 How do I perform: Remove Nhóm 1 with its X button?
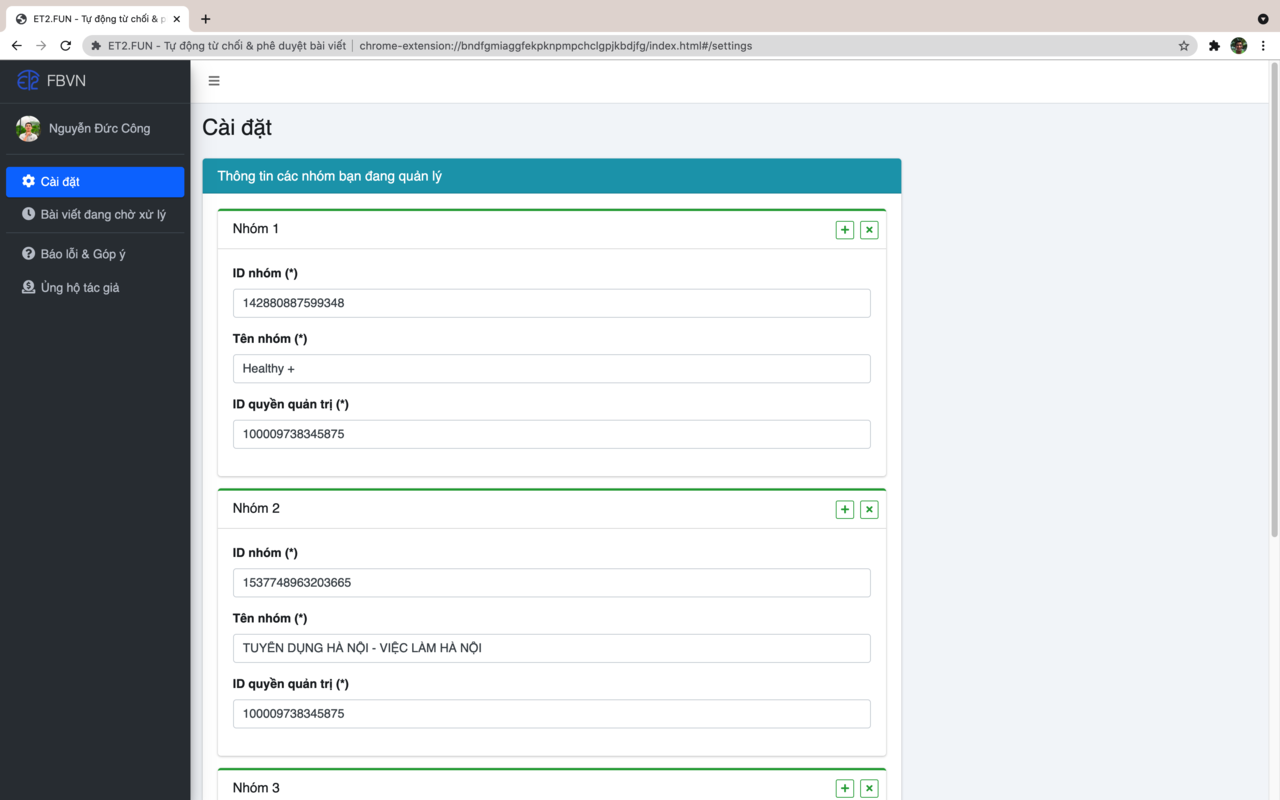click(869, 230)
